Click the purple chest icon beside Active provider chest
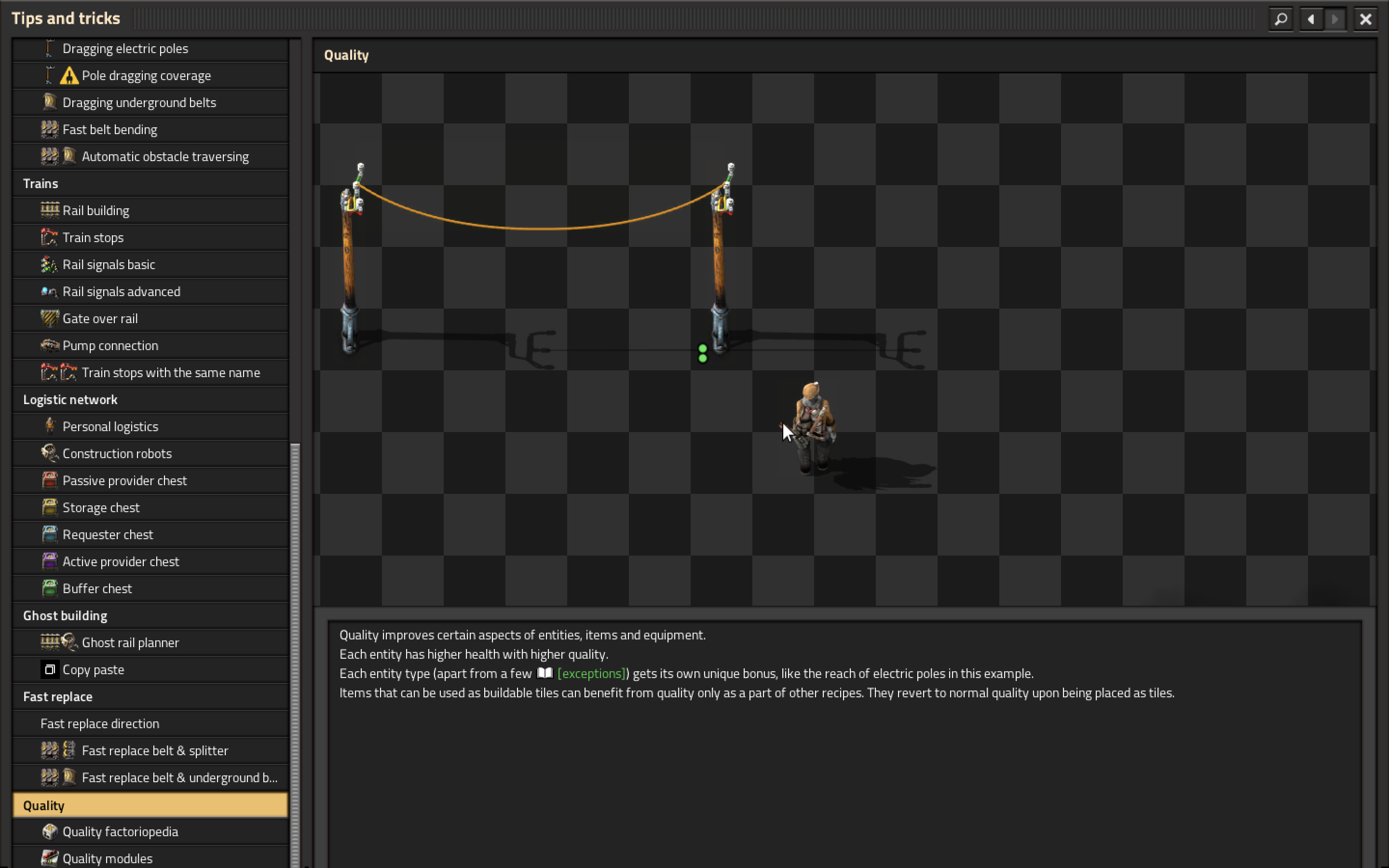This screenshot has height=868, width=1389. coord(50,561)
